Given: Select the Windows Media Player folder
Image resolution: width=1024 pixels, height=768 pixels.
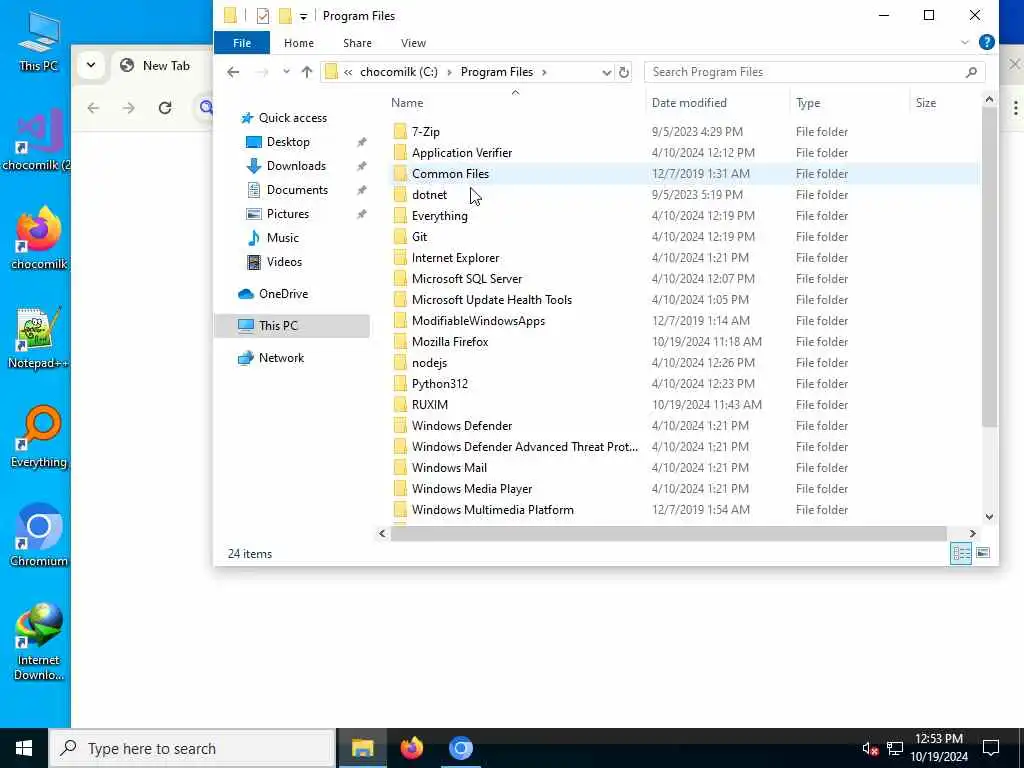Looking at the screenshot, I should (472, 489).
